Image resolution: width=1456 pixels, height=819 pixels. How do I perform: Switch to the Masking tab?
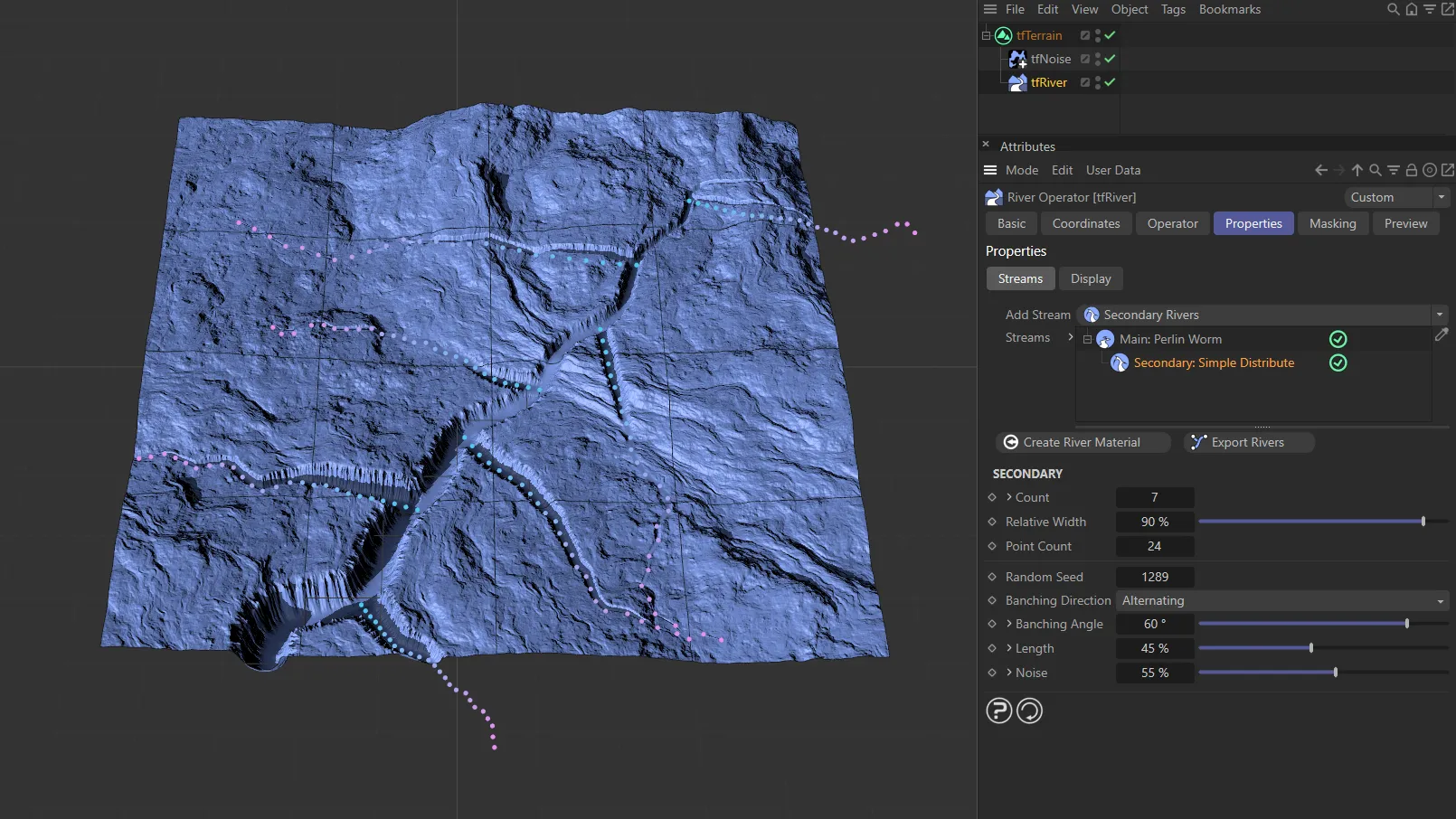pyautogui.click(x=1332, y=223)
